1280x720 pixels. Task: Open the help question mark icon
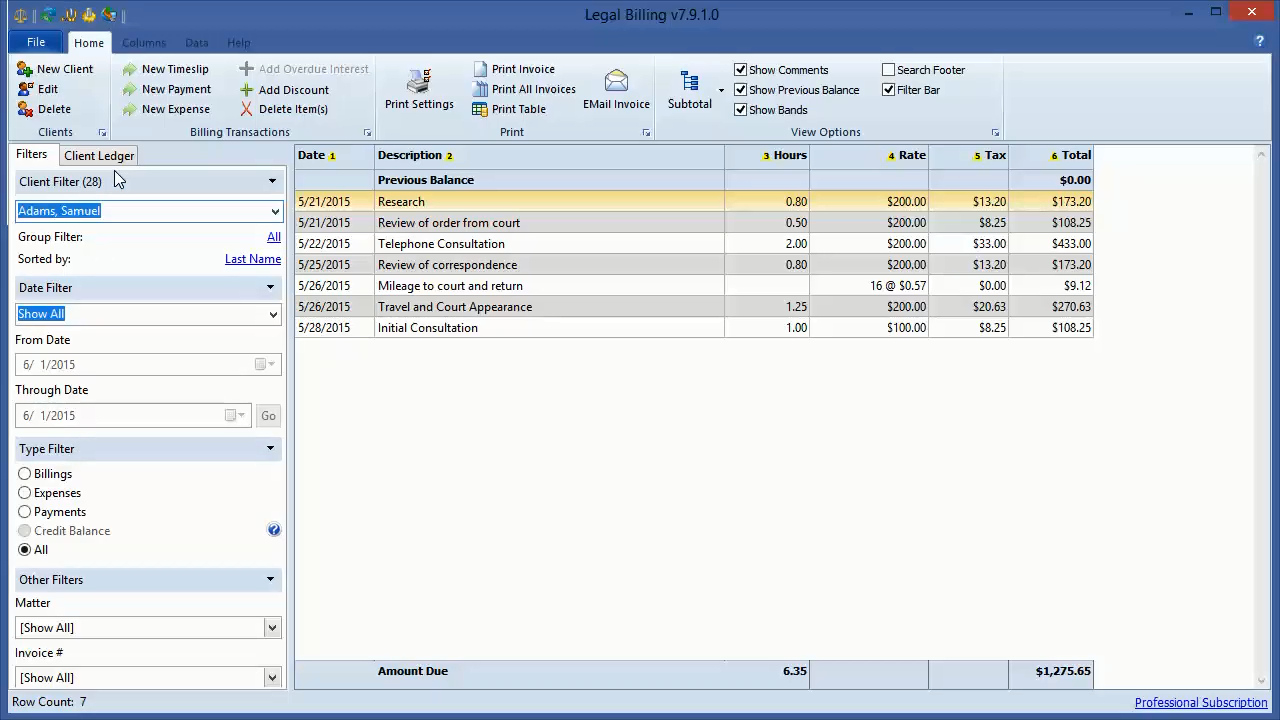pyautogui.click(x=1260, y=42)
